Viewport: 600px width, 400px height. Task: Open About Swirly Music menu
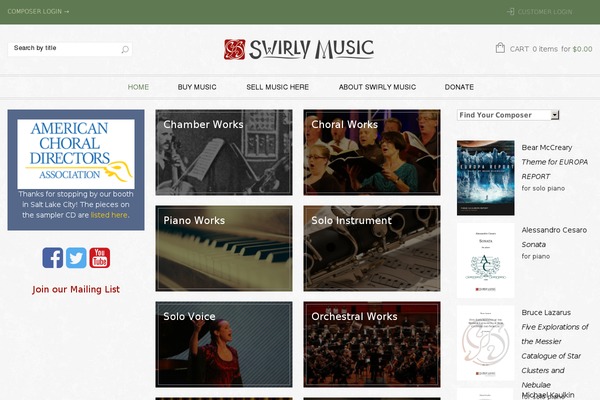(377, 87)
